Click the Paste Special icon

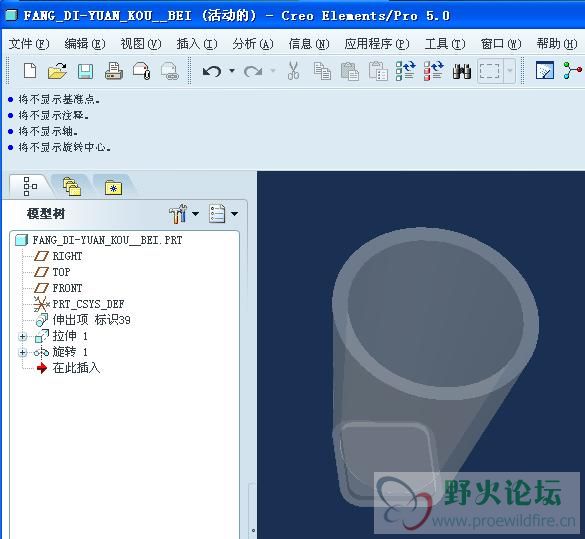[378, 71]
